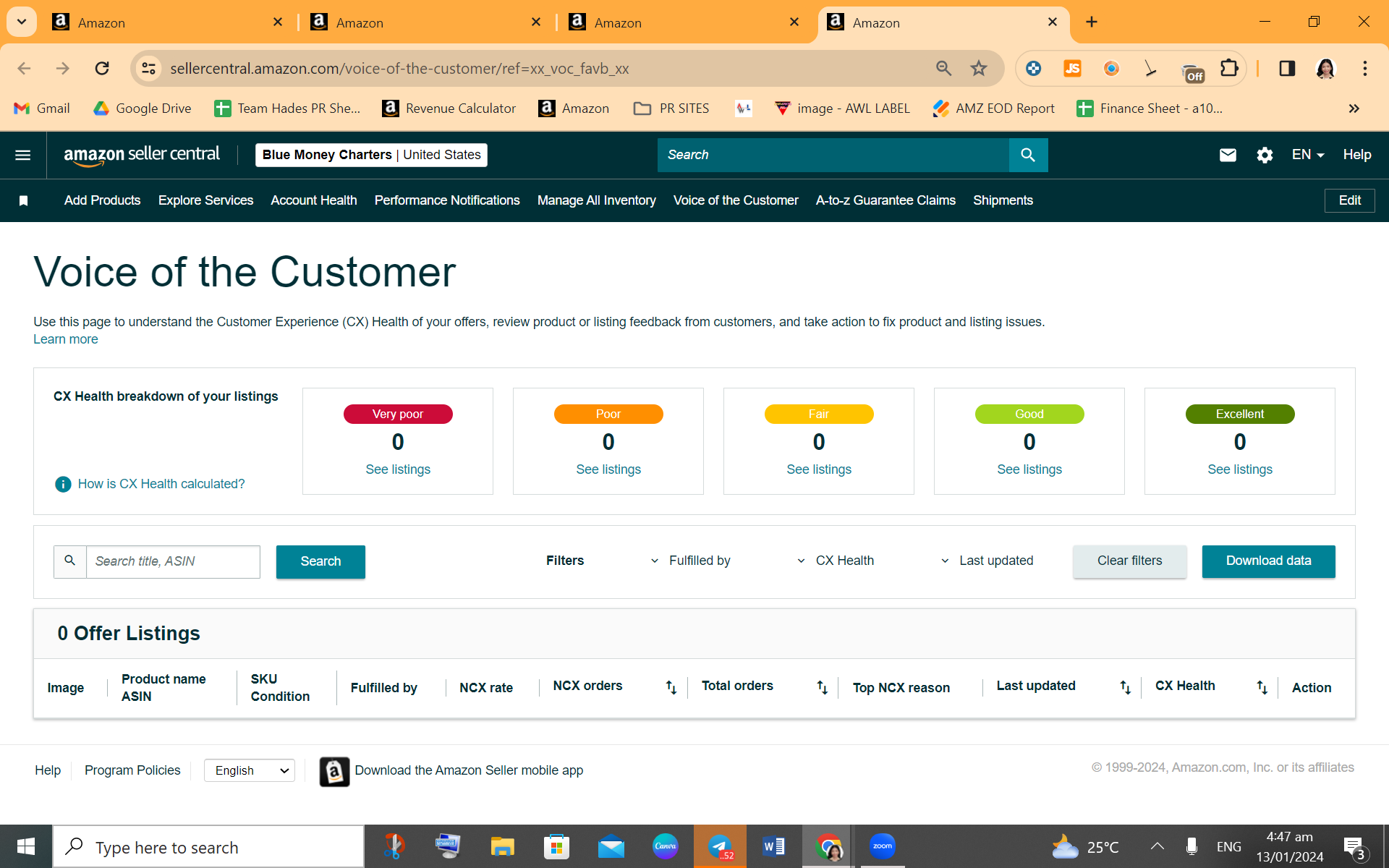Click the Chrome profile avatar

(x=1325, y=68)
